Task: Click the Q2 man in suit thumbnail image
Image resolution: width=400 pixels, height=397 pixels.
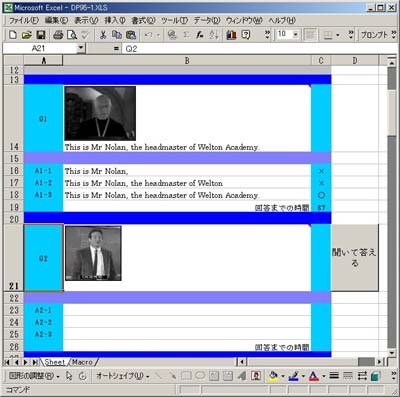Action: (x=93, y=253)
